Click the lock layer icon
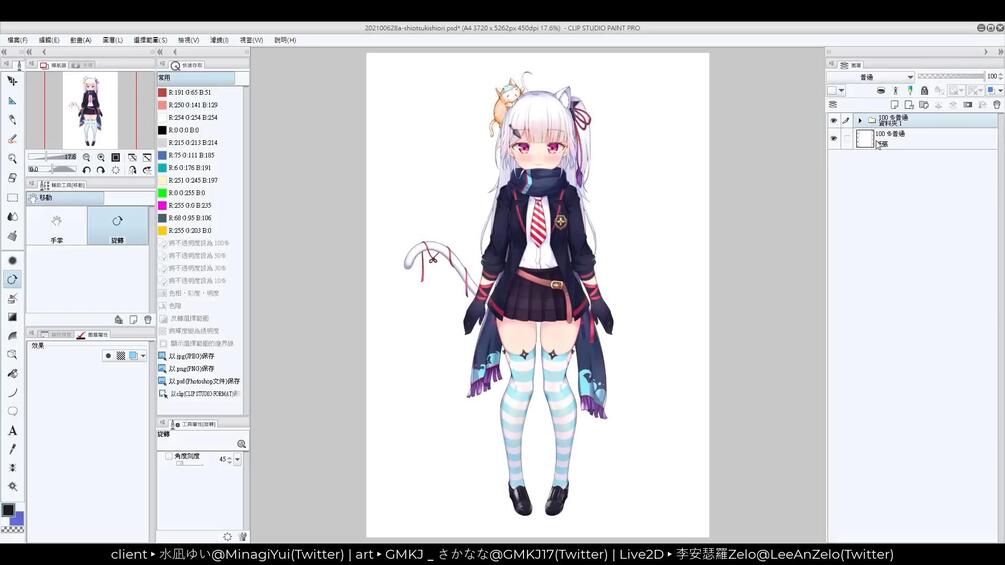Viewport: 1005px width, 565px height. tap(924, 90)
